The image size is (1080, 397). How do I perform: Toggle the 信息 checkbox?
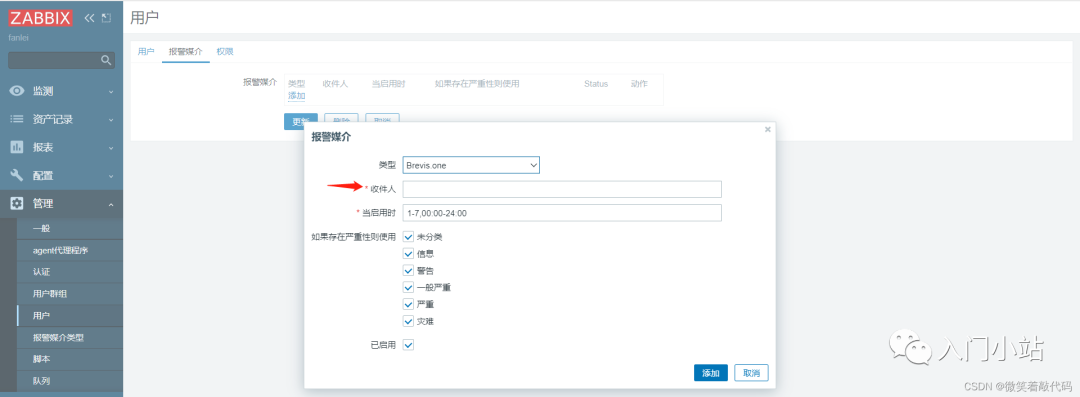[x=408, y=254]
